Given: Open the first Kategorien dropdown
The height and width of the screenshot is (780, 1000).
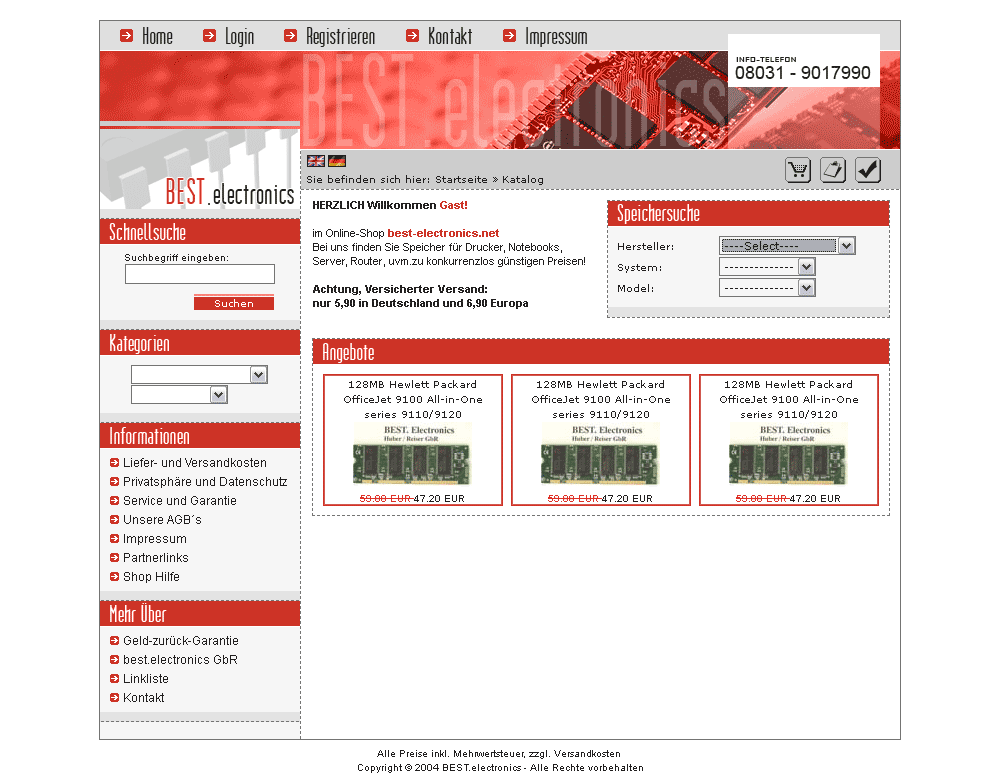Looking at the screenshot, I should [199, 374].
